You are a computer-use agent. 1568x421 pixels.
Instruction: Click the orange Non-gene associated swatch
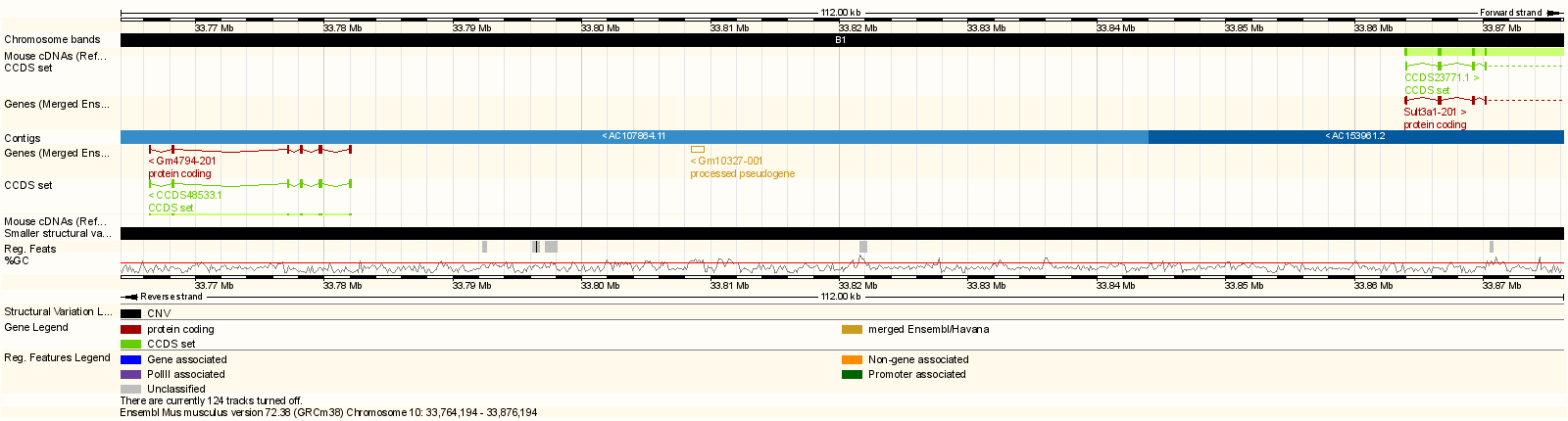tap(852, 360)
